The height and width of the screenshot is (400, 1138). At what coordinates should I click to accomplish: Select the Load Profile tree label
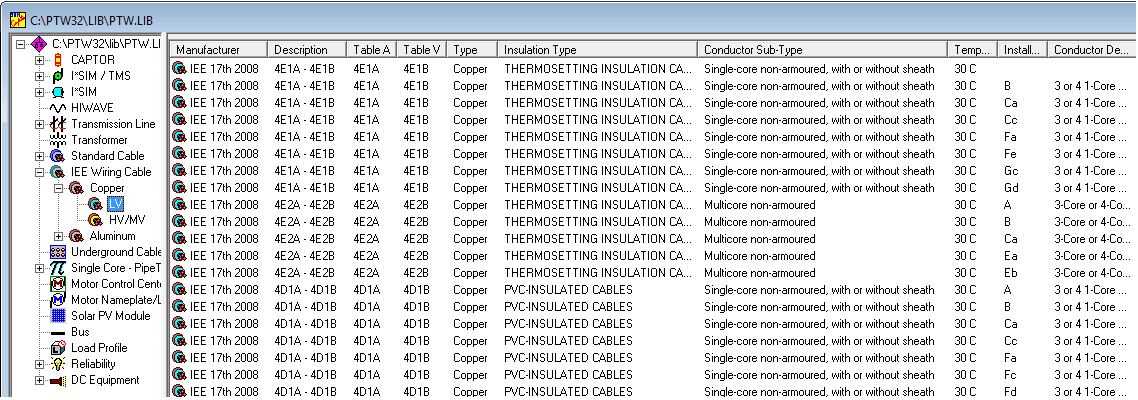[98, 348]
